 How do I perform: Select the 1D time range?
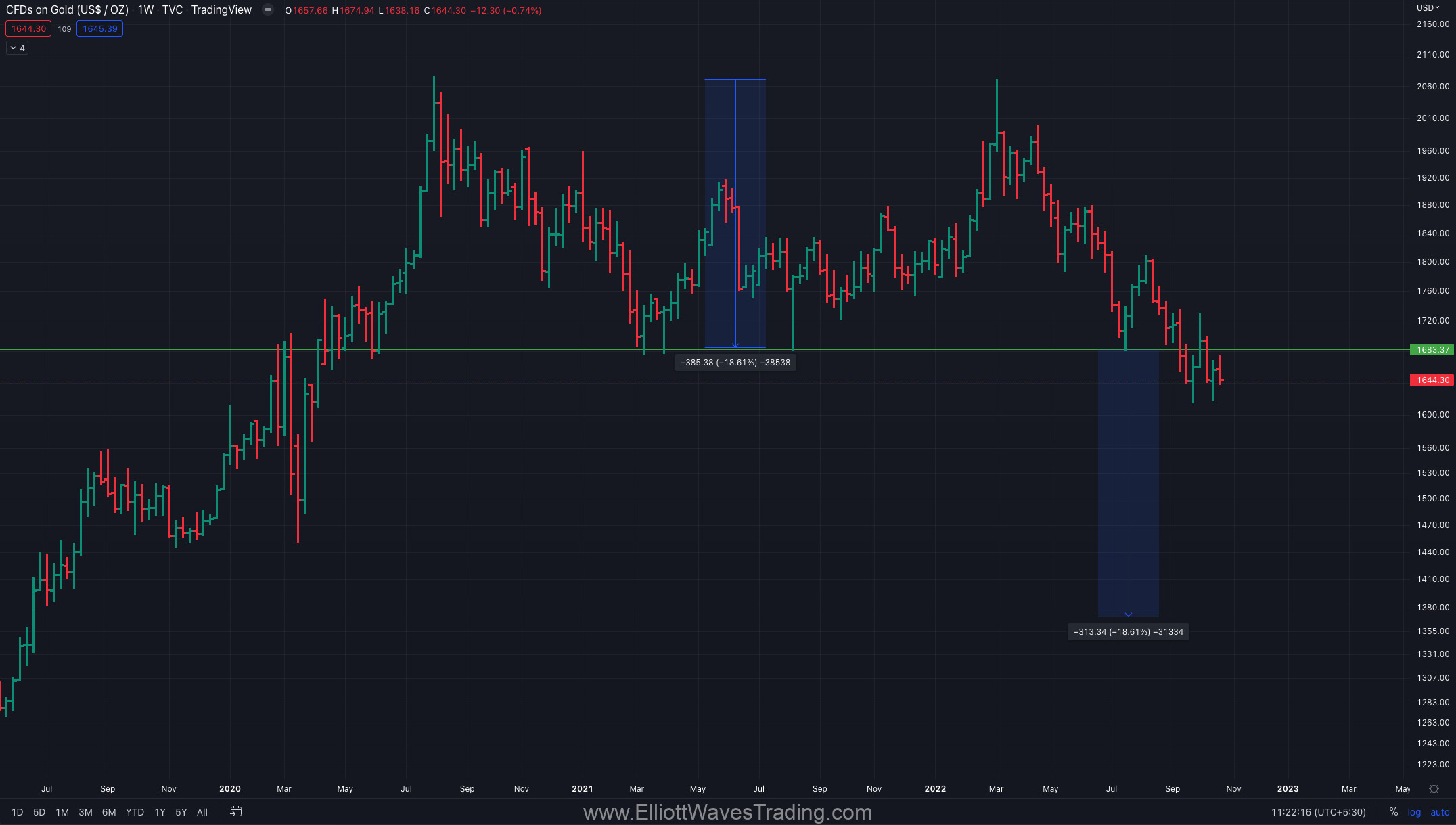click(x=18, y=812)
